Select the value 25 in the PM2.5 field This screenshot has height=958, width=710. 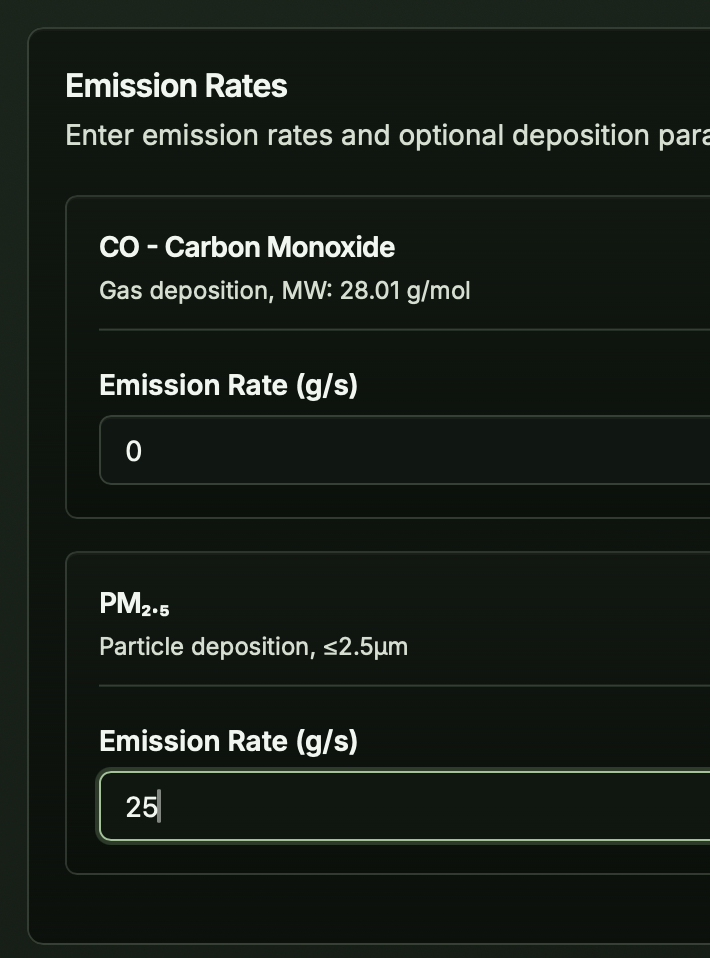coord(143,806)
